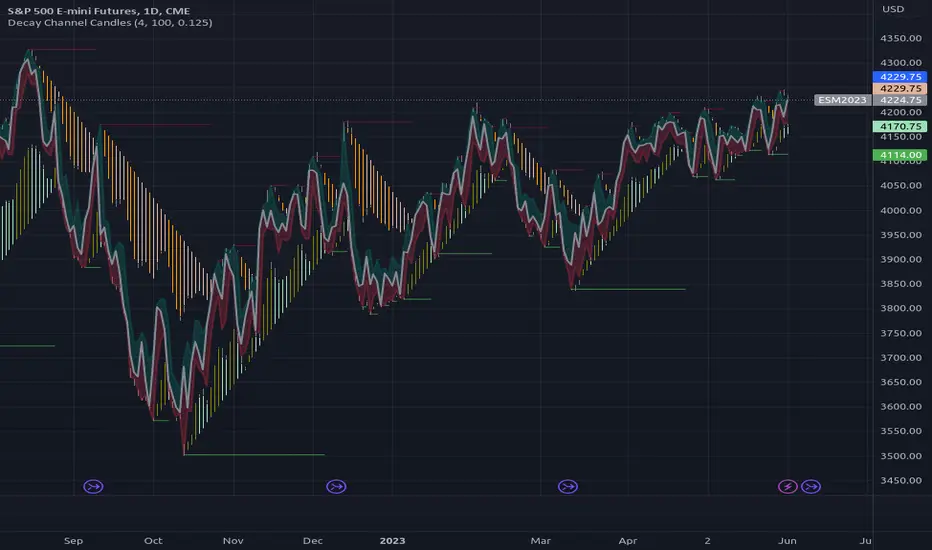This screenshot has width=932, height=550.
Task: Click the Jun label on time axis
Action: click(787, 540)
